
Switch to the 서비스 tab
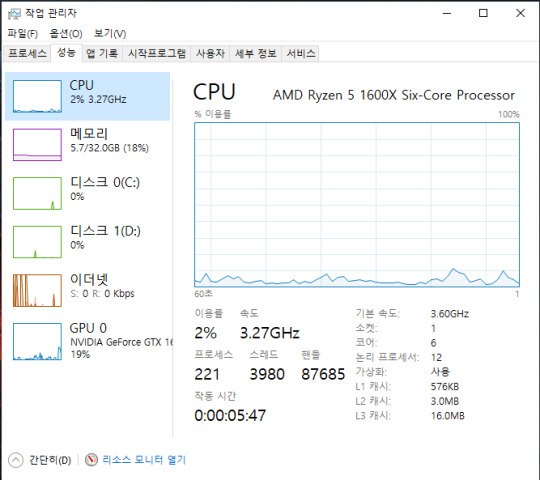click(x=301, y=54)
